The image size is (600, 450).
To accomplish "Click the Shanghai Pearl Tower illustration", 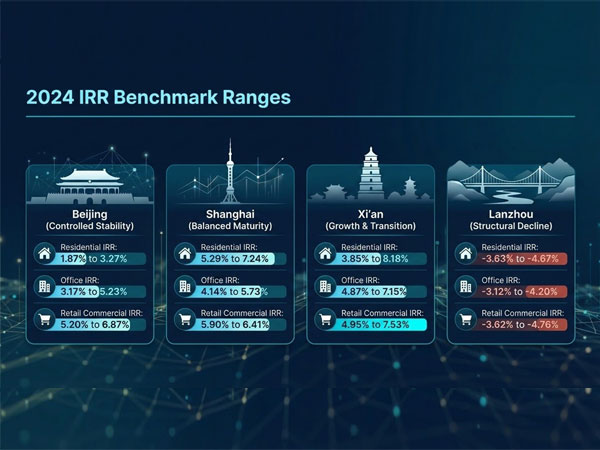I will (230, 171).
